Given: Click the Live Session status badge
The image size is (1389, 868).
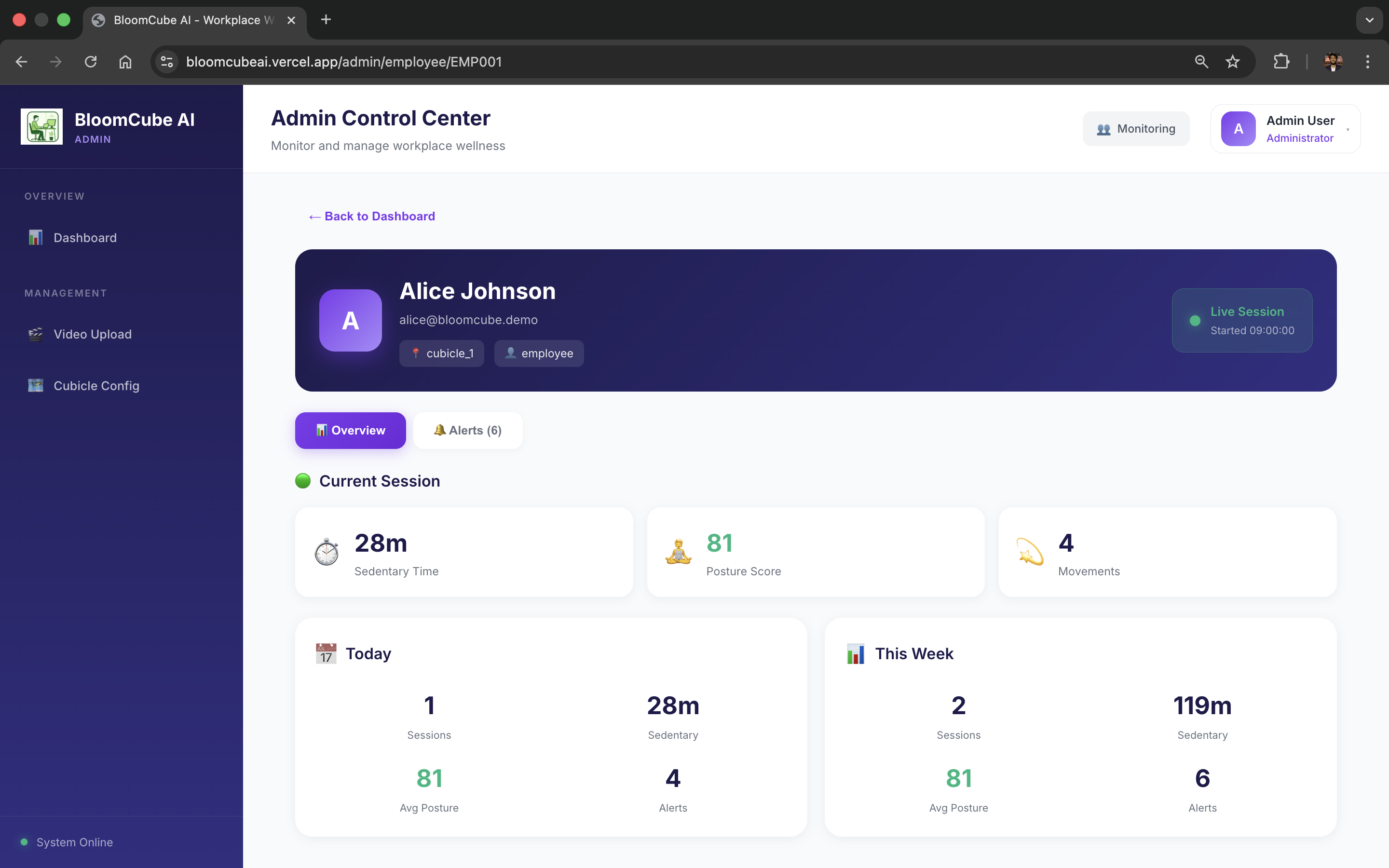Looking at the screenshot, I should 1241,320.
